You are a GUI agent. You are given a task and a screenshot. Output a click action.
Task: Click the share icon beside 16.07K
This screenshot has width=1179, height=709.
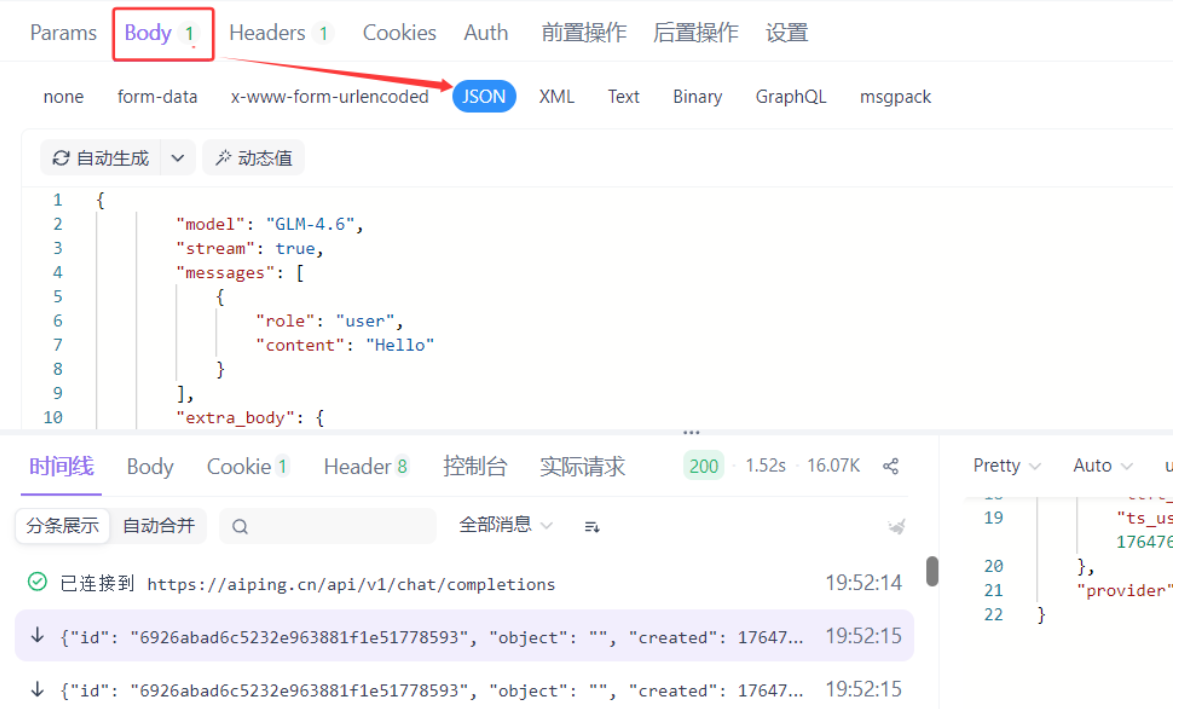point(892,465)
